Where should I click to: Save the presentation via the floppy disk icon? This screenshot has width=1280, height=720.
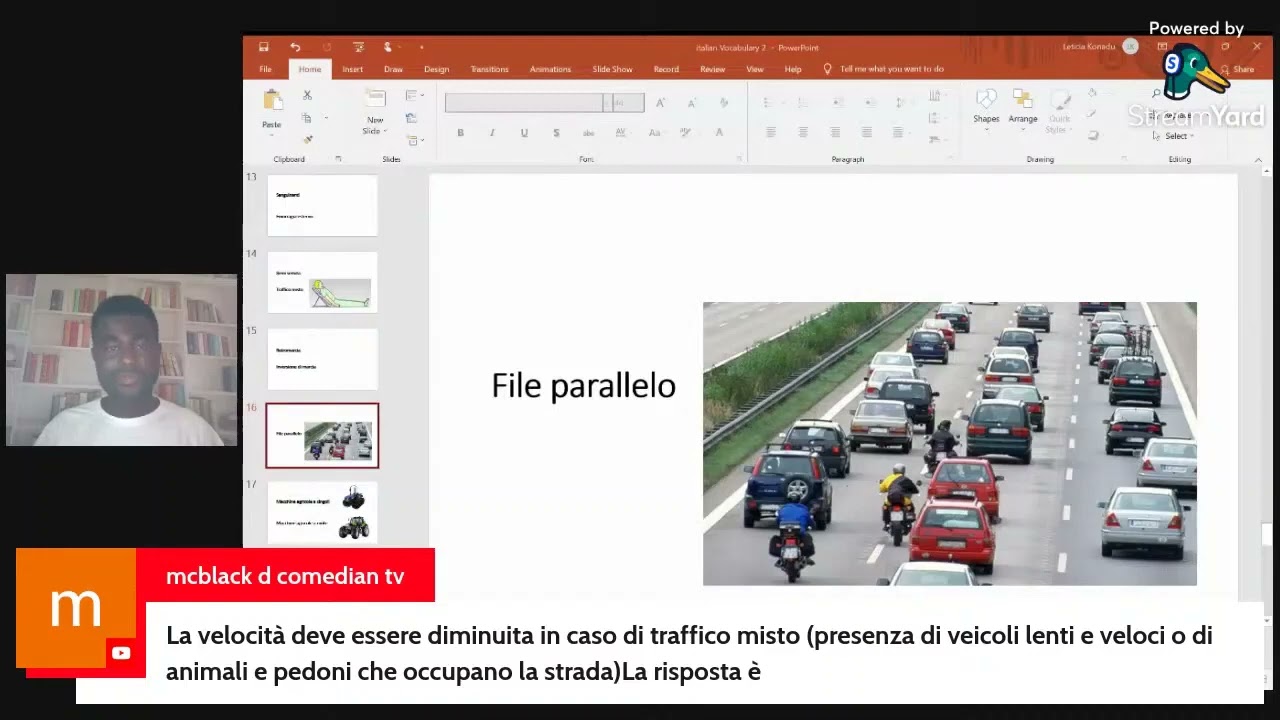pyautogui.click(x=263, y=47)
